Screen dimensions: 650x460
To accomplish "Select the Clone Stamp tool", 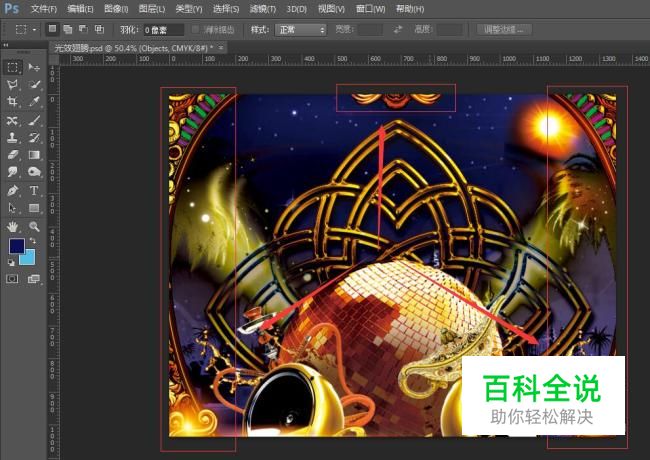I will pyautogui.click(x=12, y=138).
